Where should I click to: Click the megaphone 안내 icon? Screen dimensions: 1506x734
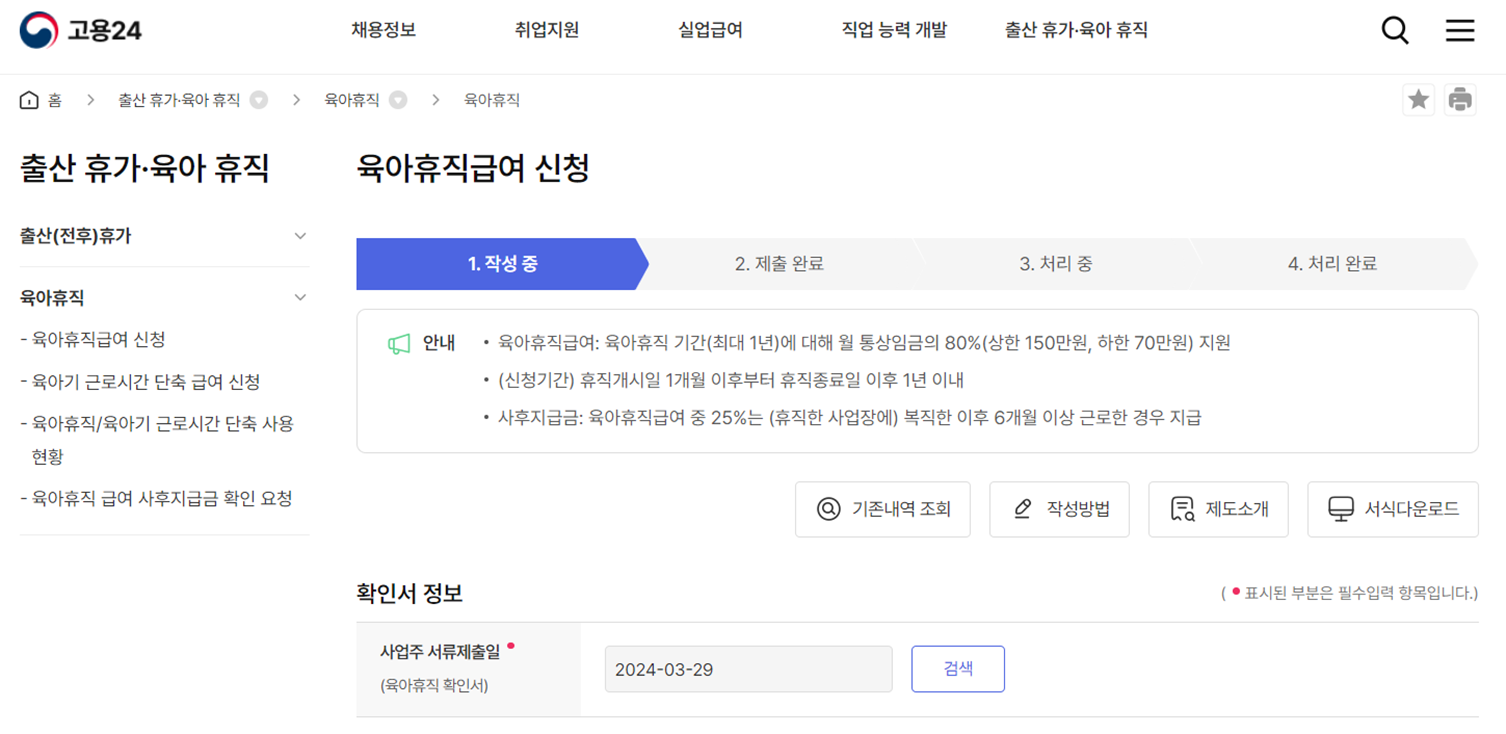(399, 344)
